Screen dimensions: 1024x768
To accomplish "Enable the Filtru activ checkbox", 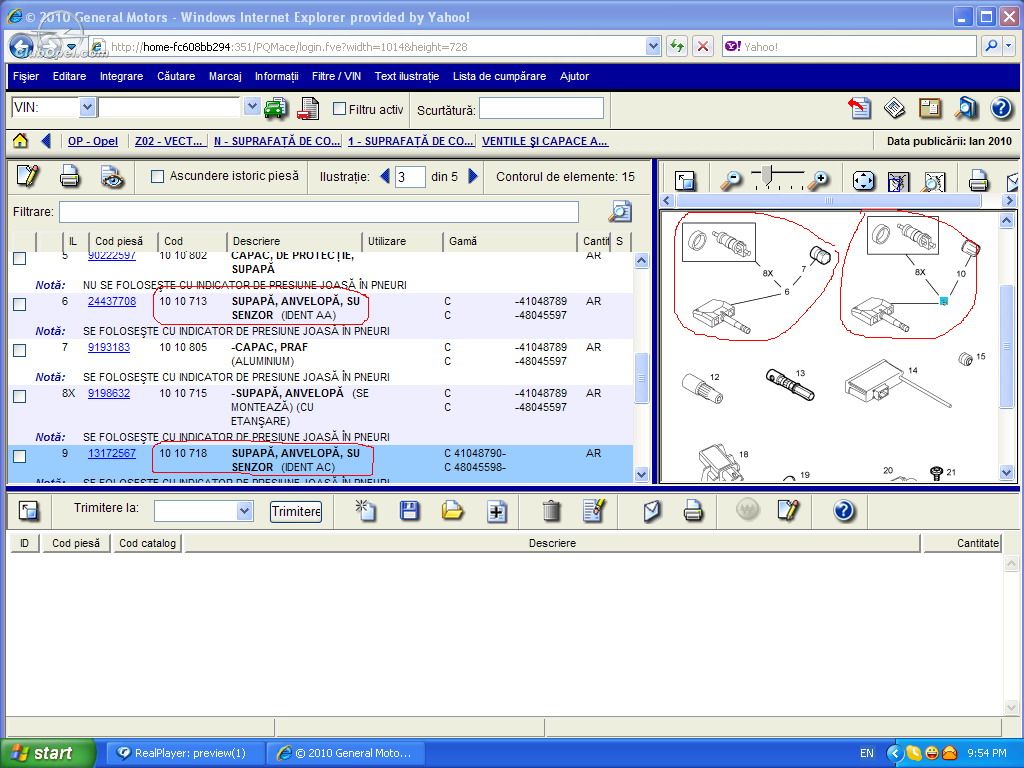I will click(x=340, y=109).
